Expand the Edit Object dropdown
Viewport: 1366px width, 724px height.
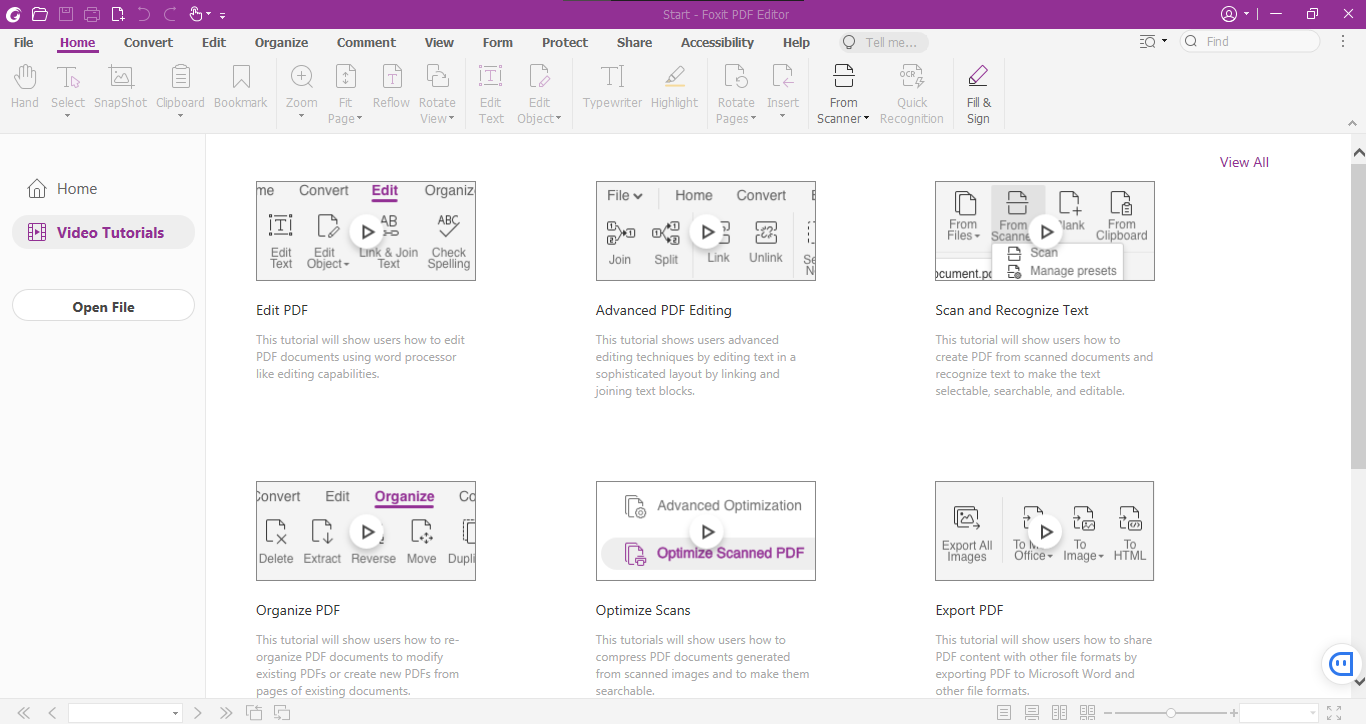[558, 119]
